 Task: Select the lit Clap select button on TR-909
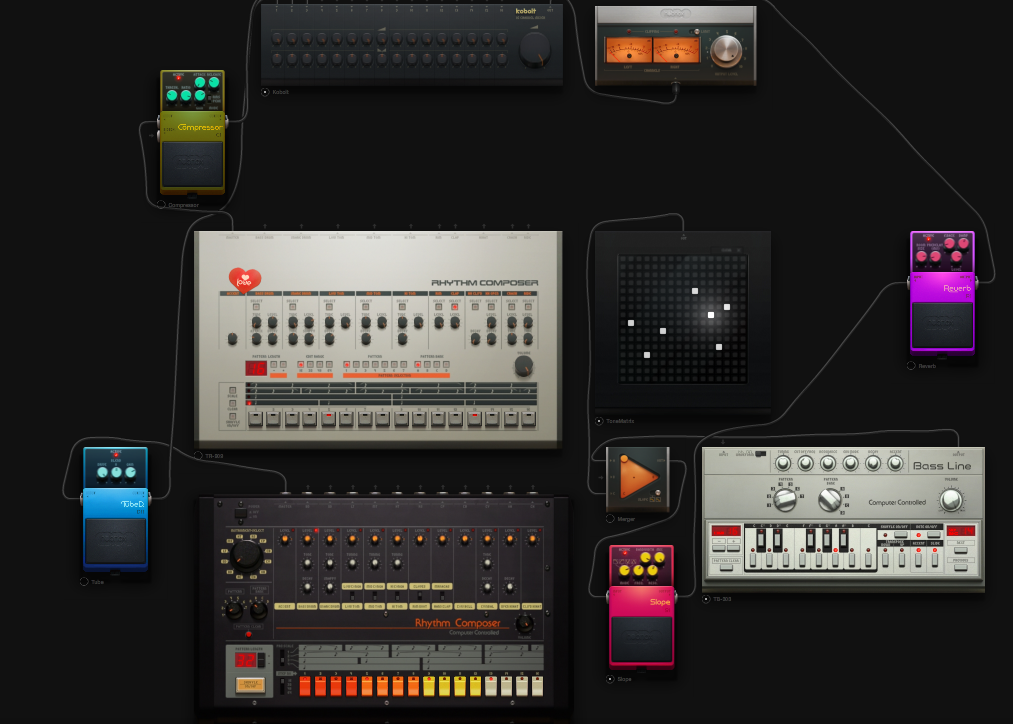pyautogui.click(x=454, y=307)
